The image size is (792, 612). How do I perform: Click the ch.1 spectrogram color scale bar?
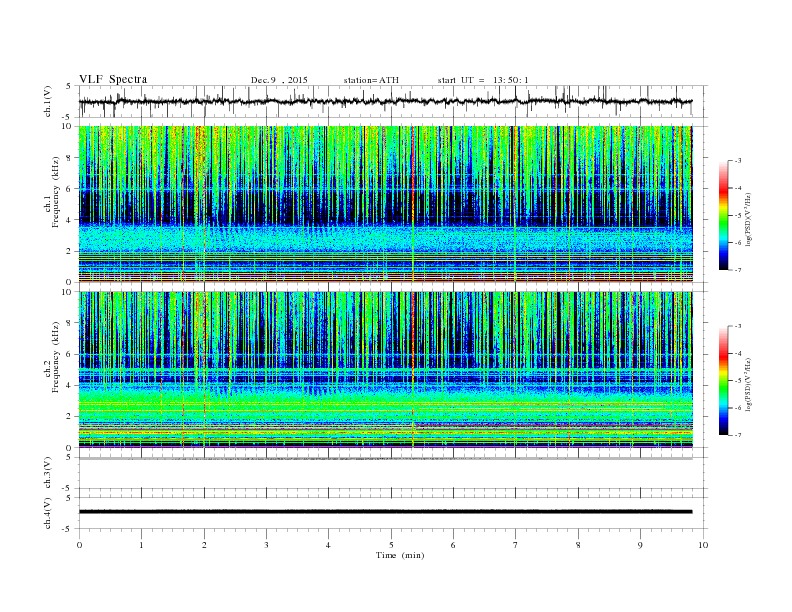point(723,216)
